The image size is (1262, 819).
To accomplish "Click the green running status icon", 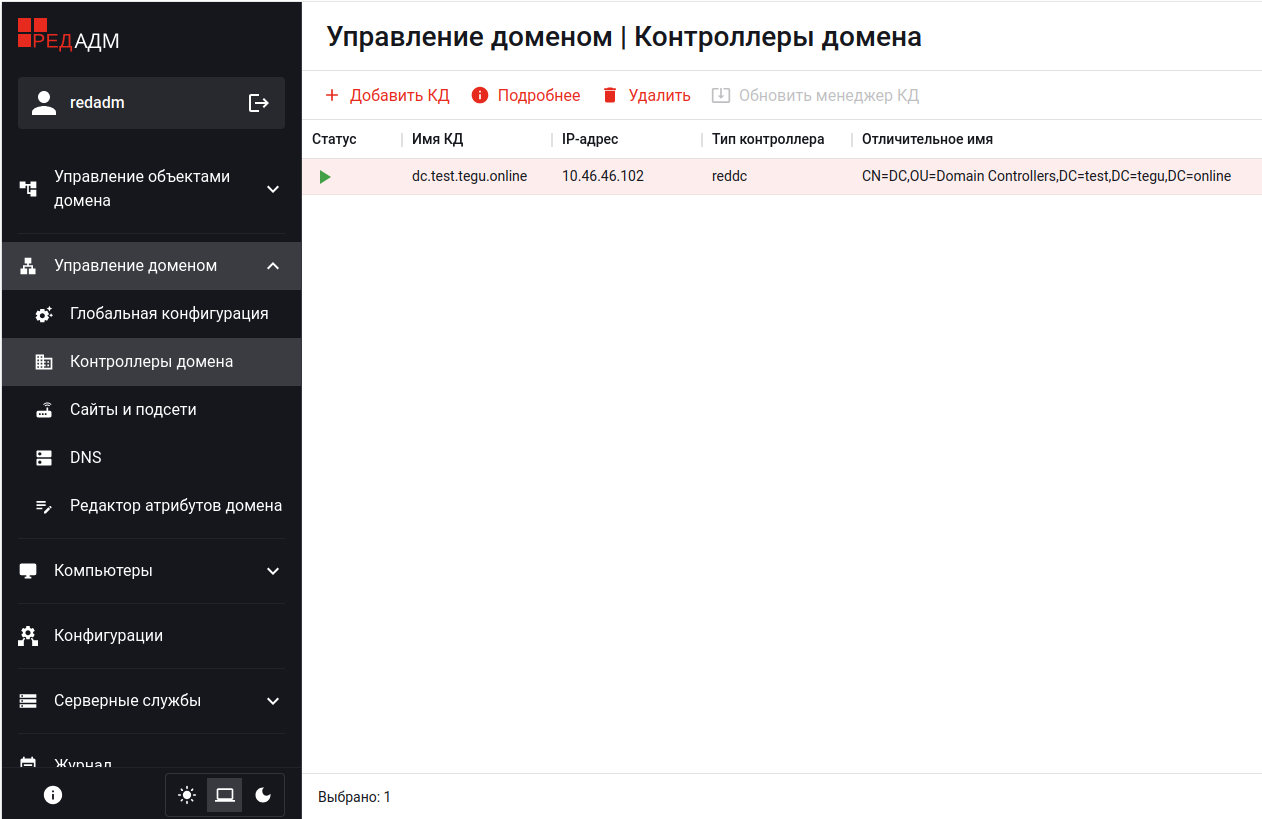I will (325, 177).
